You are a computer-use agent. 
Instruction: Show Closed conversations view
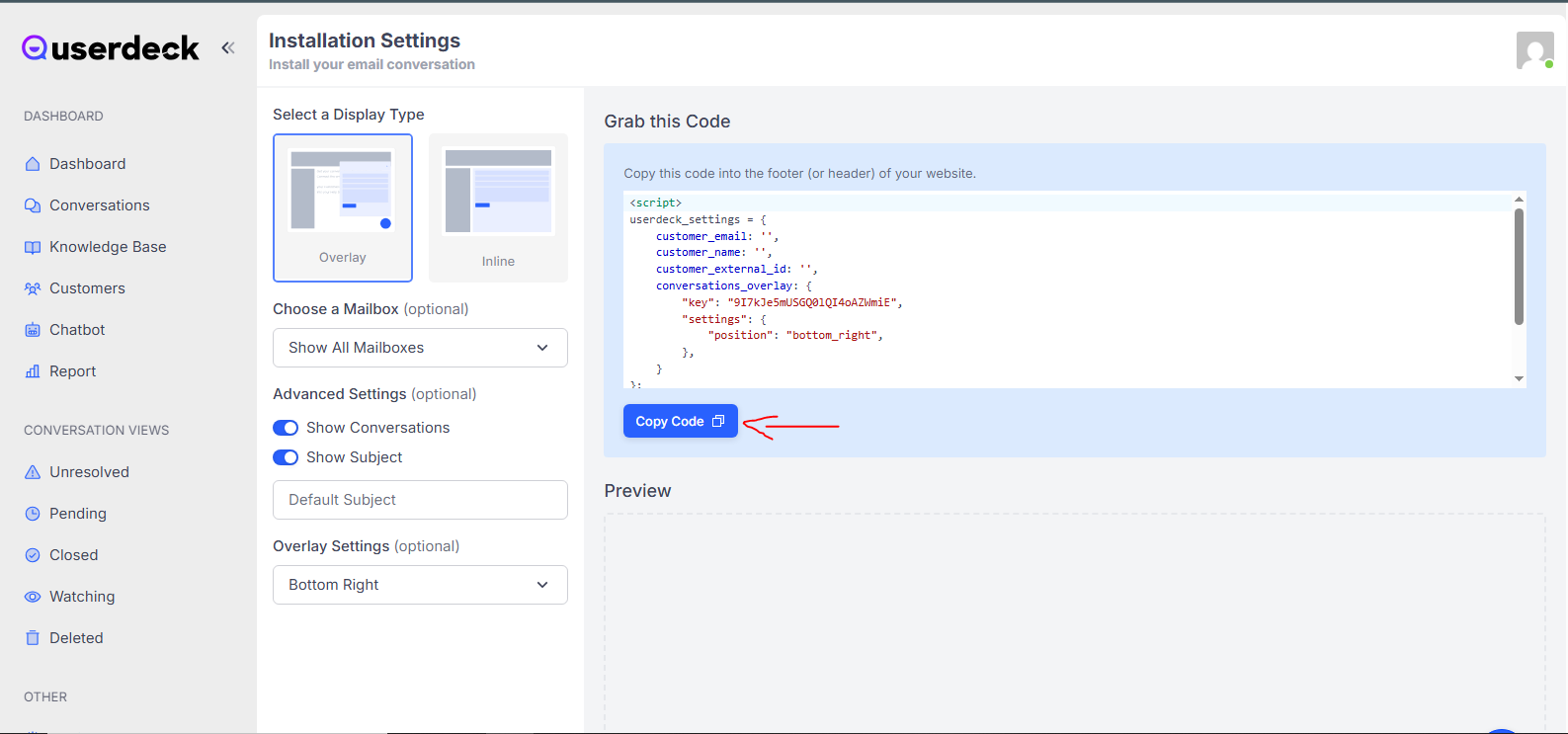tap(74, 555)
